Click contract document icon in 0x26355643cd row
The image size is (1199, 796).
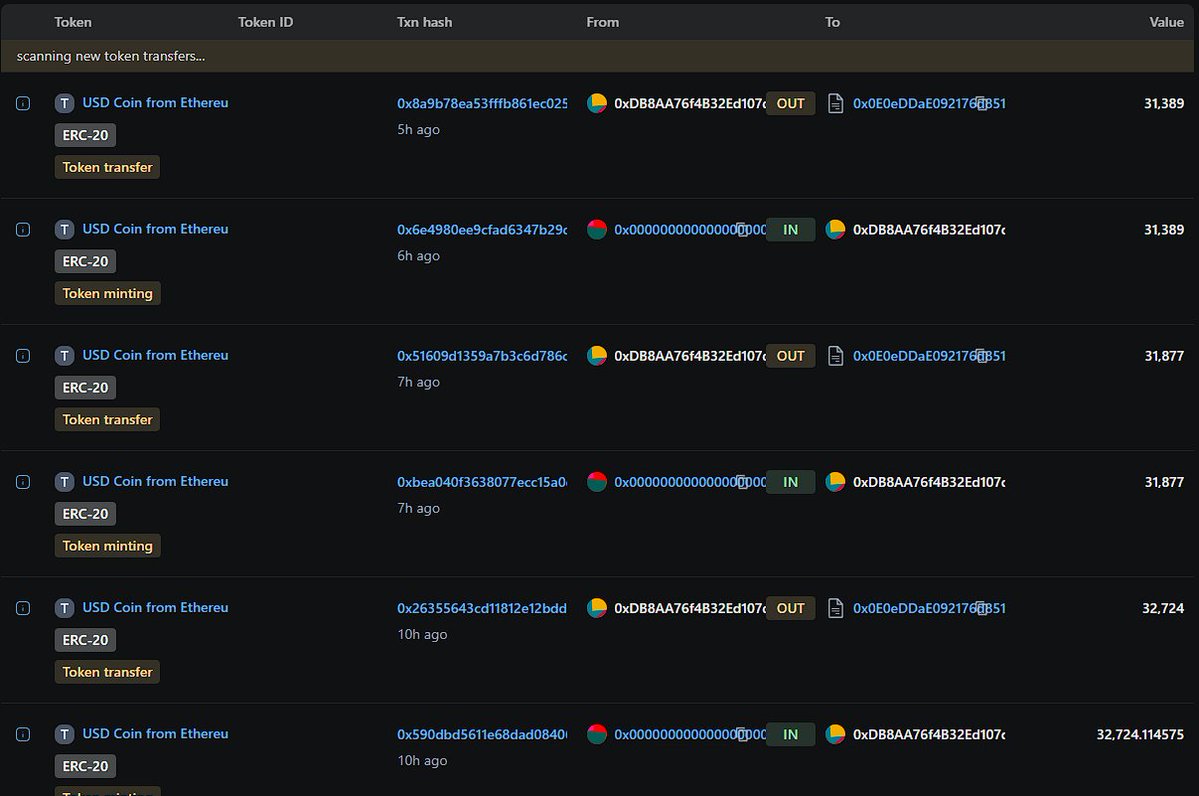[836, 608]
